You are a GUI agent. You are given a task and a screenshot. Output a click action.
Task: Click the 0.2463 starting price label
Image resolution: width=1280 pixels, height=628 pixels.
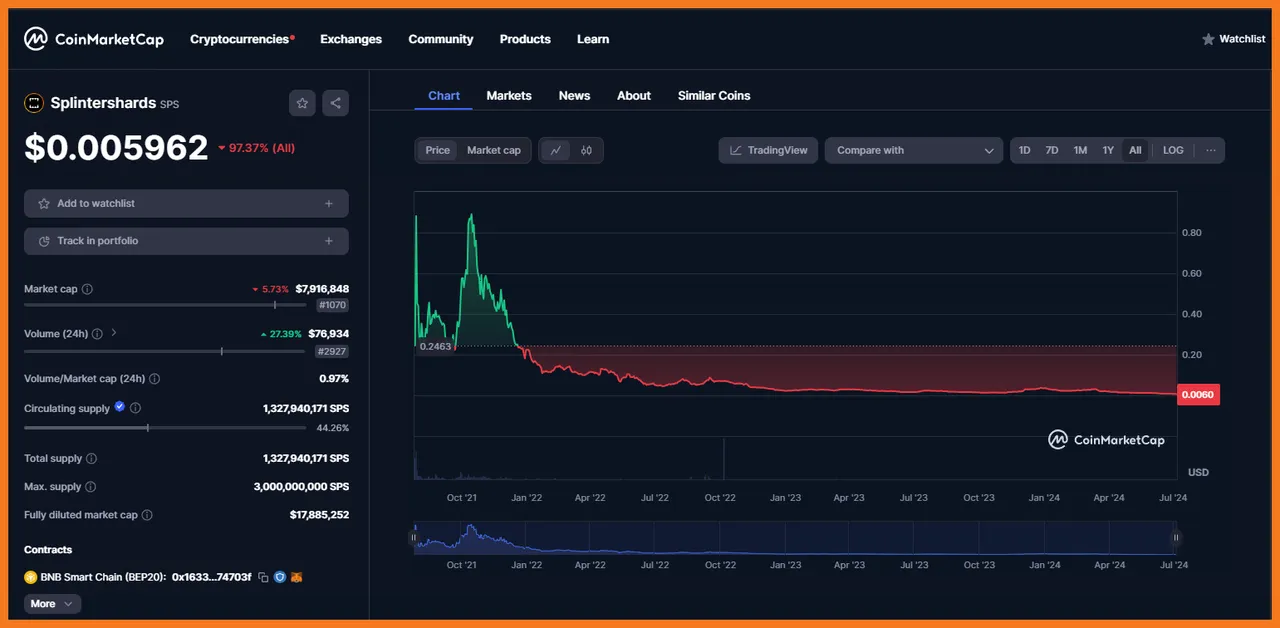click(x=436, y=346)
